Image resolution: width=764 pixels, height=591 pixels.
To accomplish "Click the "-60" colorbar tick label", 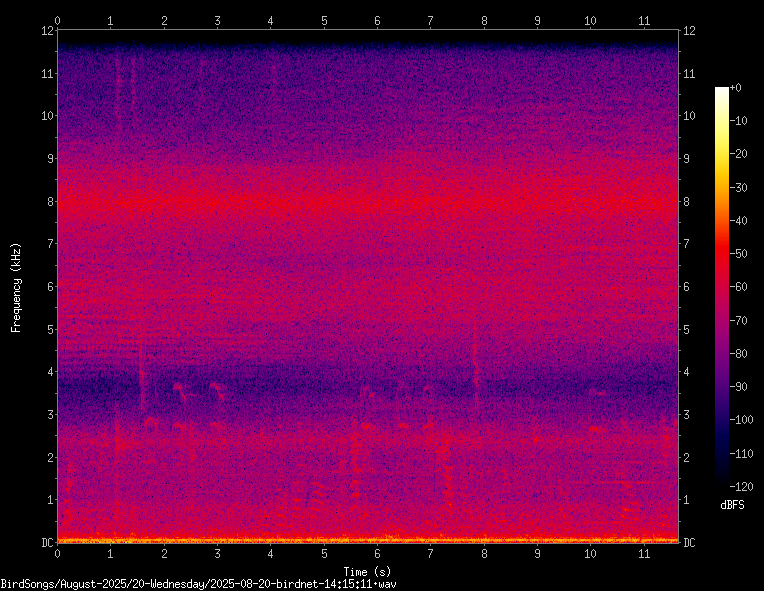I will (x=739, y=287).
